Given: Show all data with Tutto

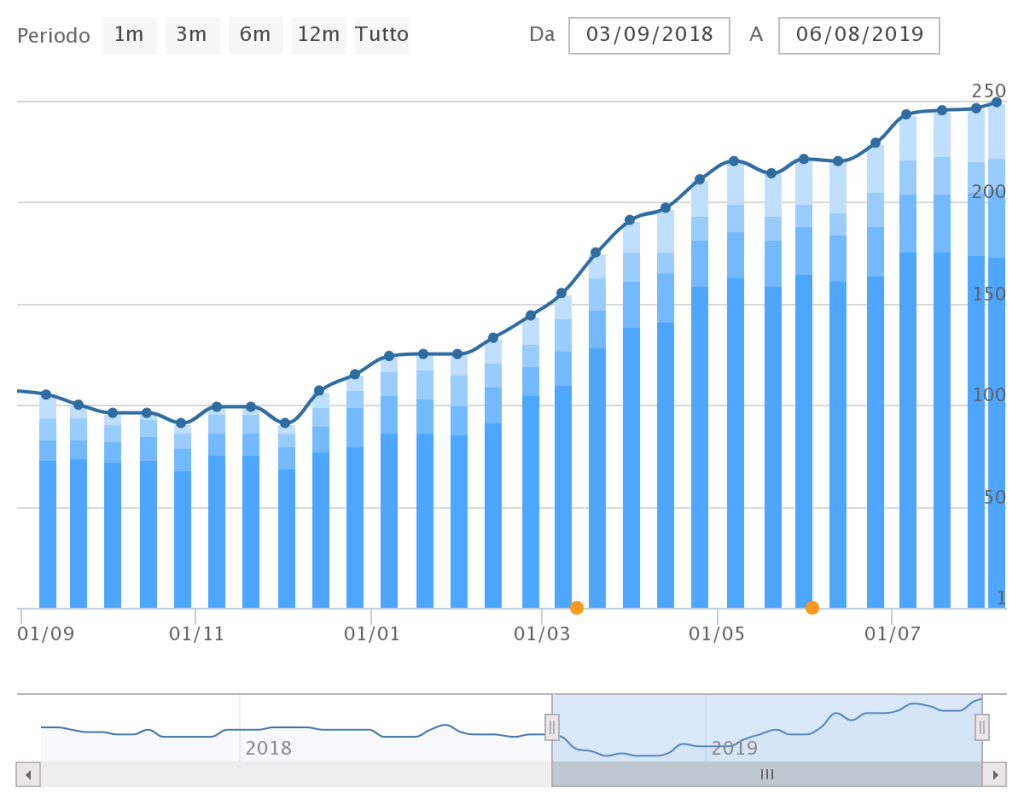Looking at the screenshot, I should (382, 35).
